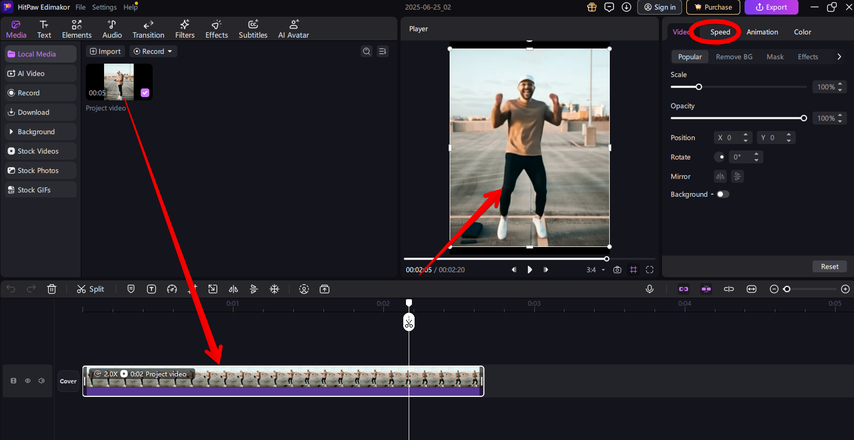Click the Sign in button
Image resolution: width=854 pixels, height=440 pixels.
coord(660,7)
